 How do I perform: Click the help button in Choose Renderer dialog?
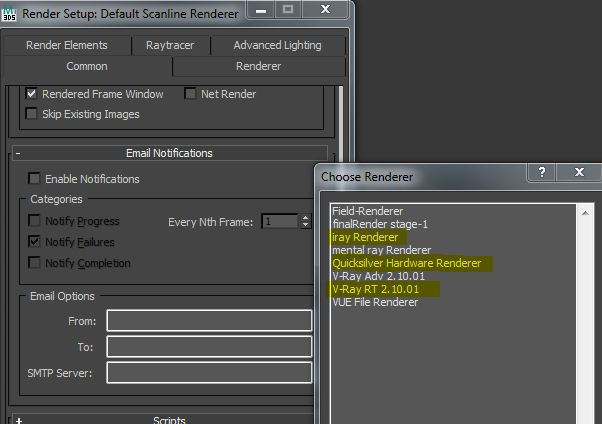click(x=542, y=172)
